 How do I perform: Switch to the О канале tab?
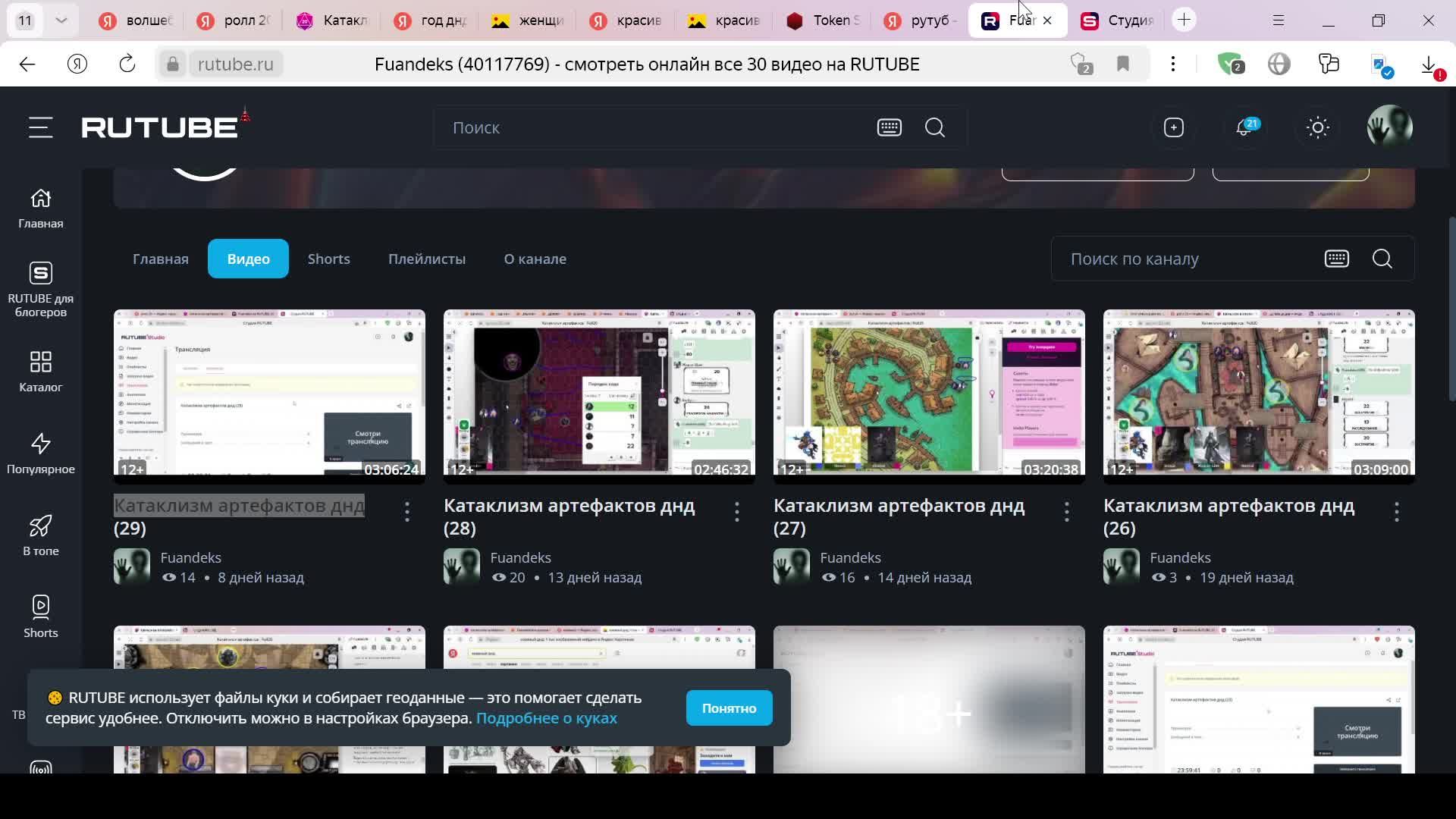(535, 259)
